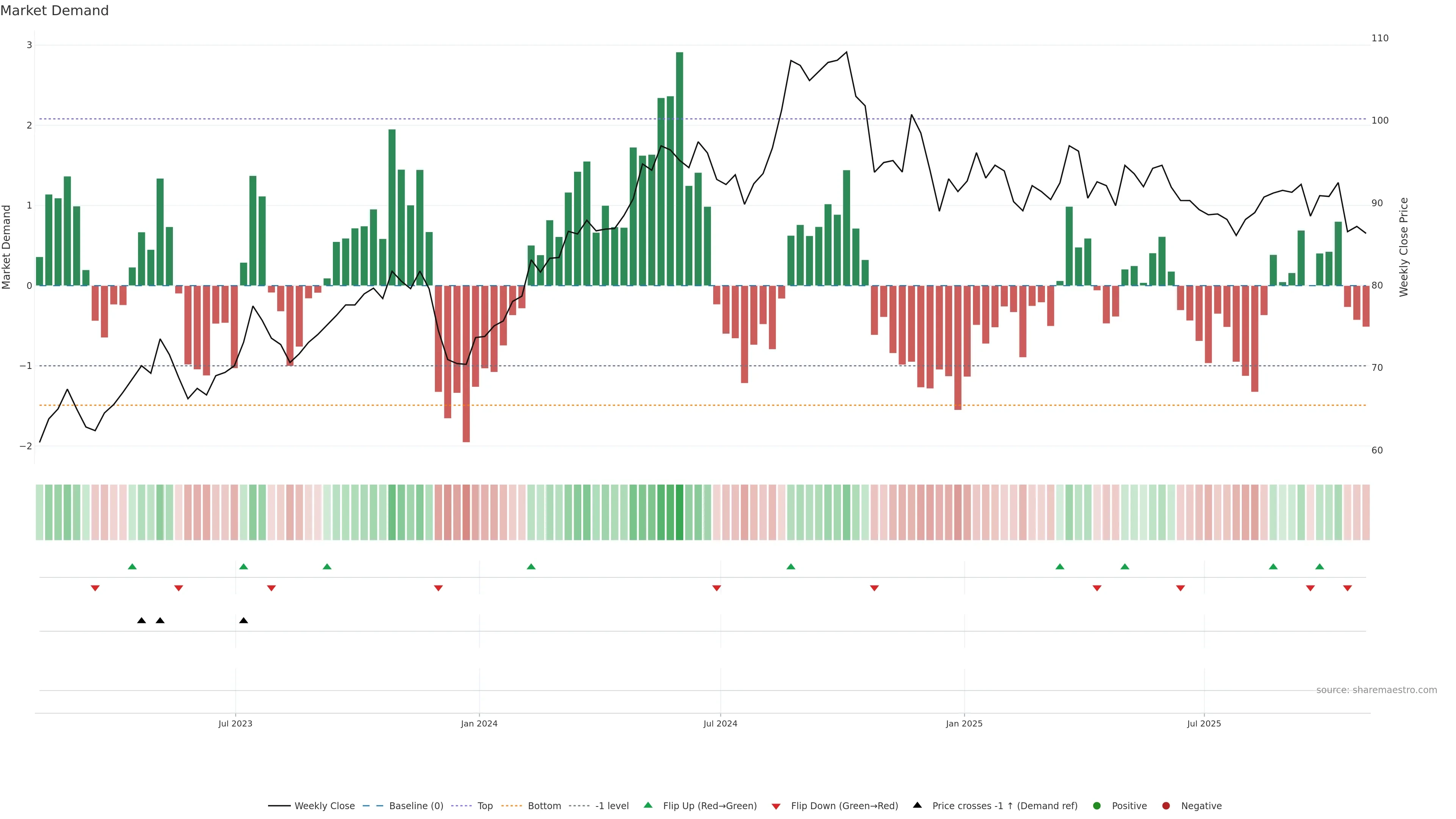The width and height of the screenshot is (1456, 819).
Task: Click the Flip Down red triangle legend icon
Action: click(x=776, y=806)
